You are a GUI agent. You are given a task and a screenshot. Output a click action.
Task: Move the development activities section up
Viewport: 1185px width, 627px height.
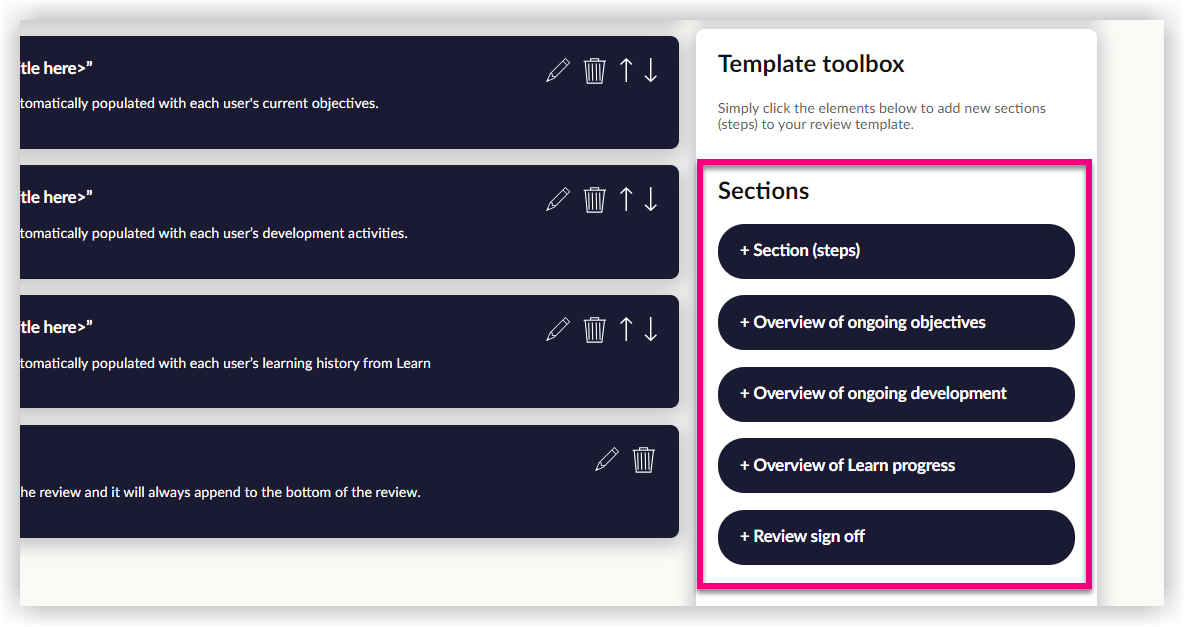(625, 199)
